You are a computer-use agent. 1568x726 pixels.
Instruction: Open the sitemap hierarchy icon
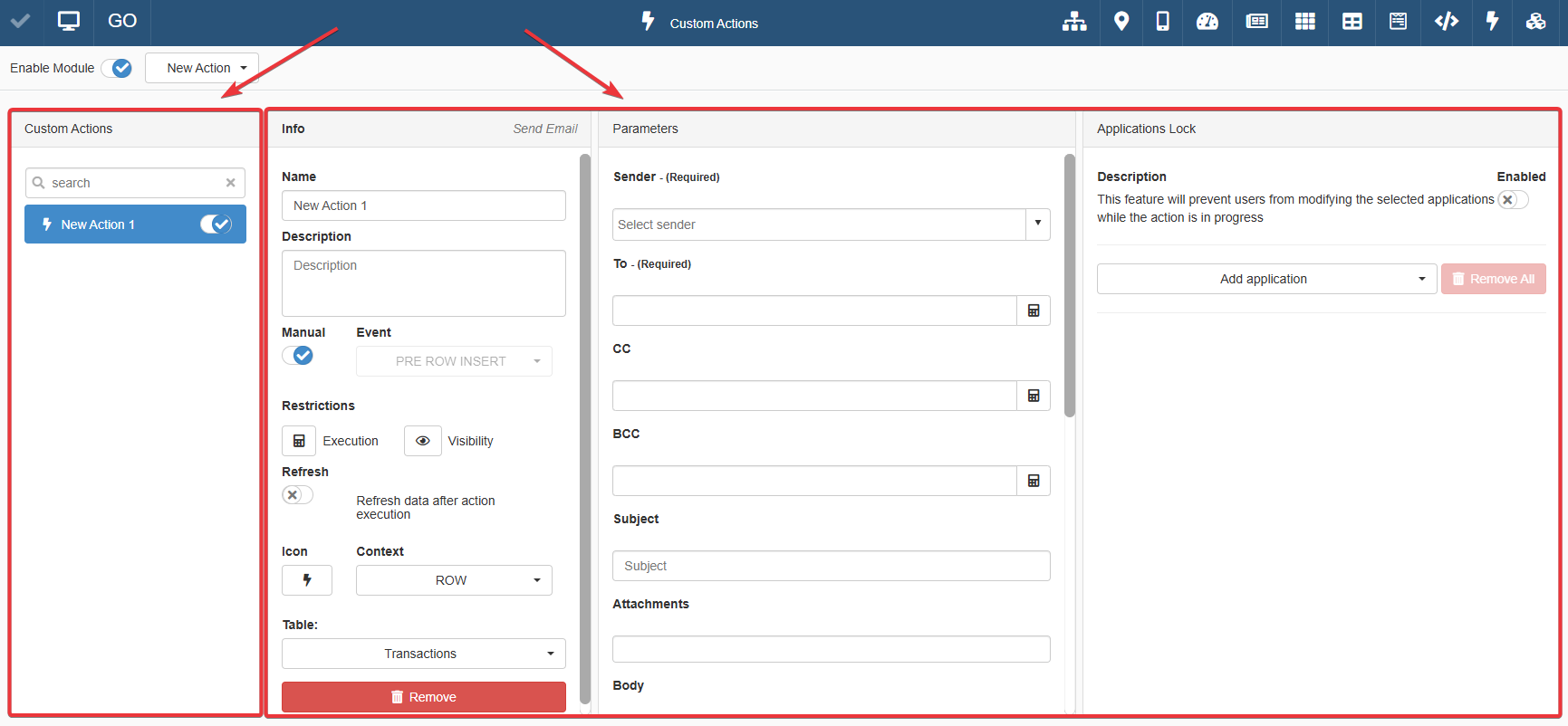(1074, 22)
